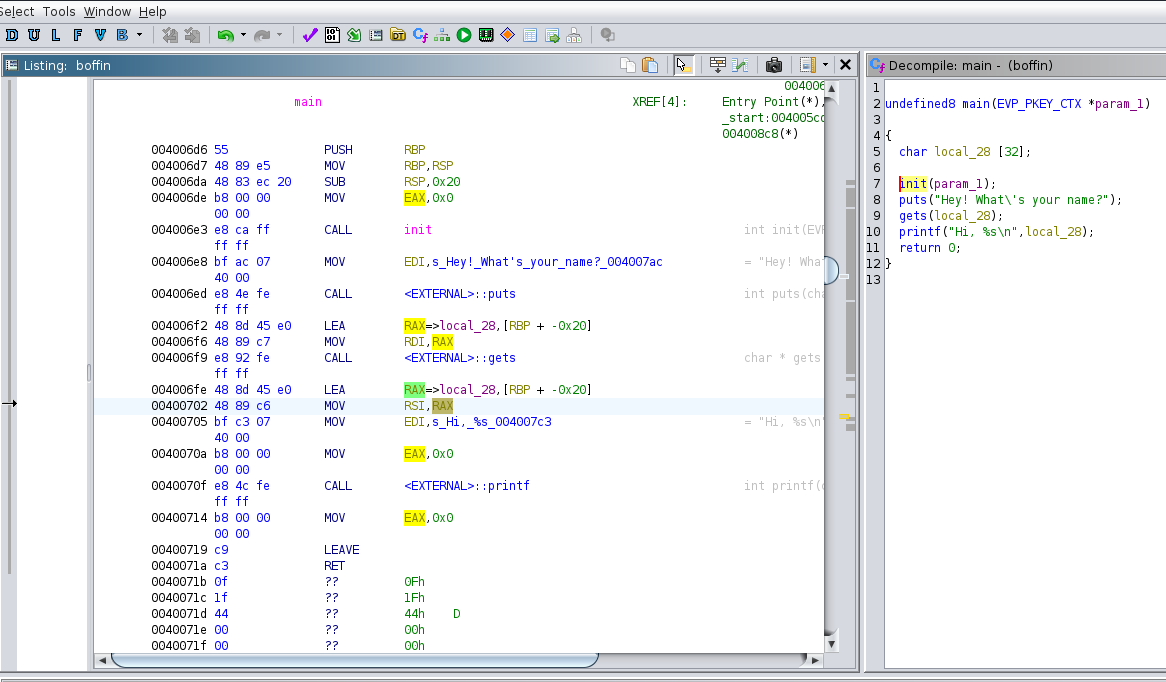Click the init call operand in Listing

[418, 230]
